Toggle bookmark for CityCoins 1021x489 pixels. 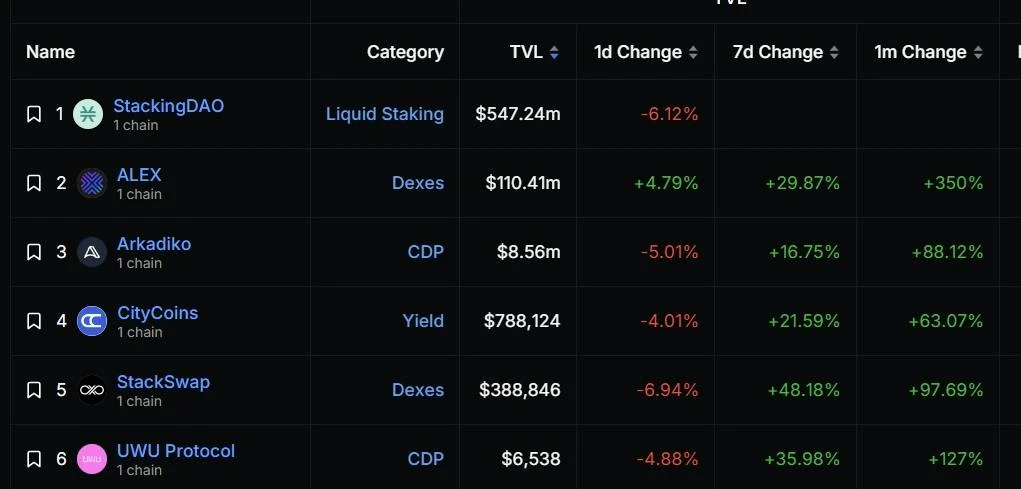pyautogui.click(x=34, y=321)
